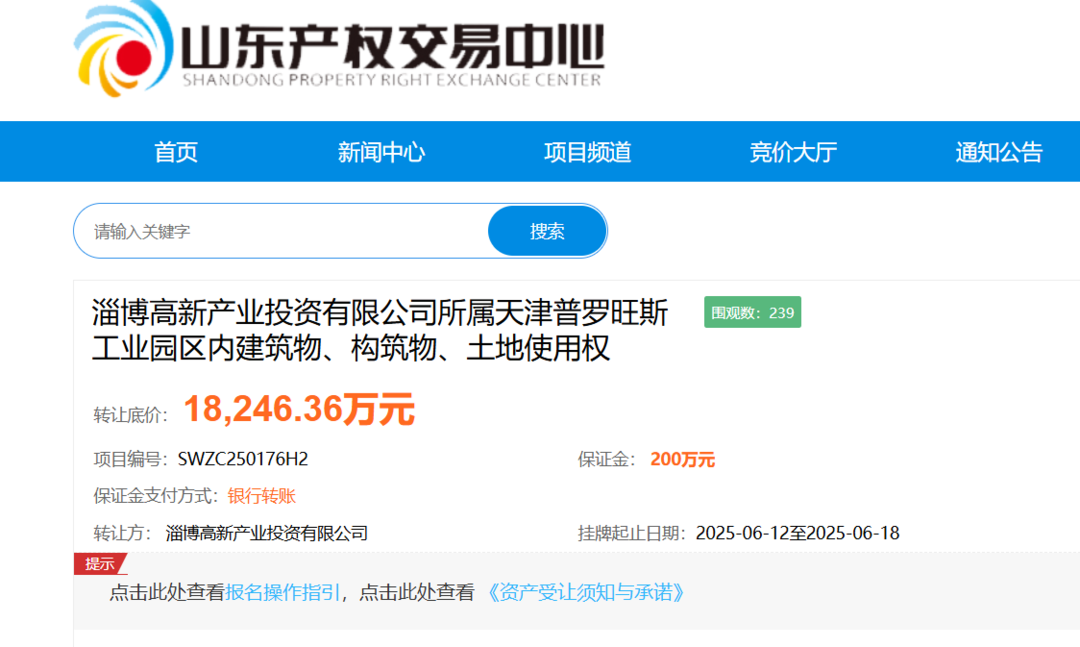Open the 竞价大厅 navigation item

click(793, 152)
